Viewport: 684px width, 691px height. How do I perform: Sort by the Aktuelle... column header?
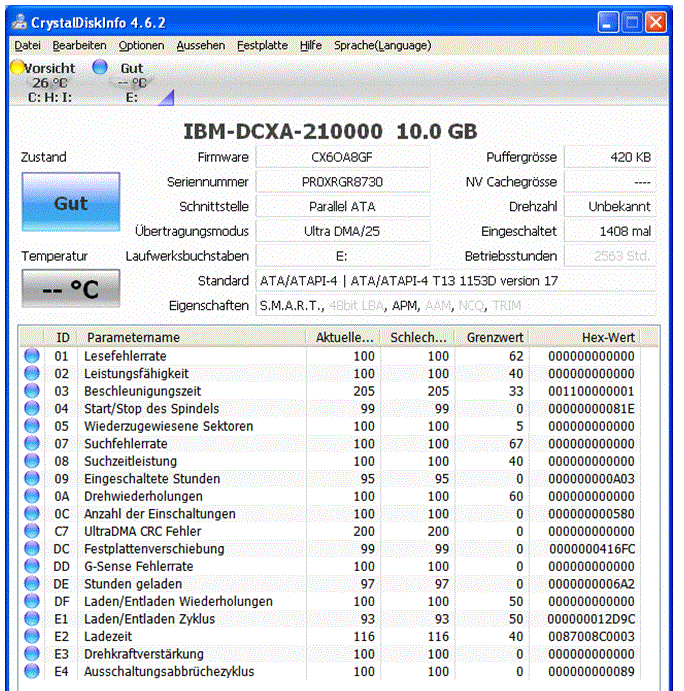pos(343,338)
